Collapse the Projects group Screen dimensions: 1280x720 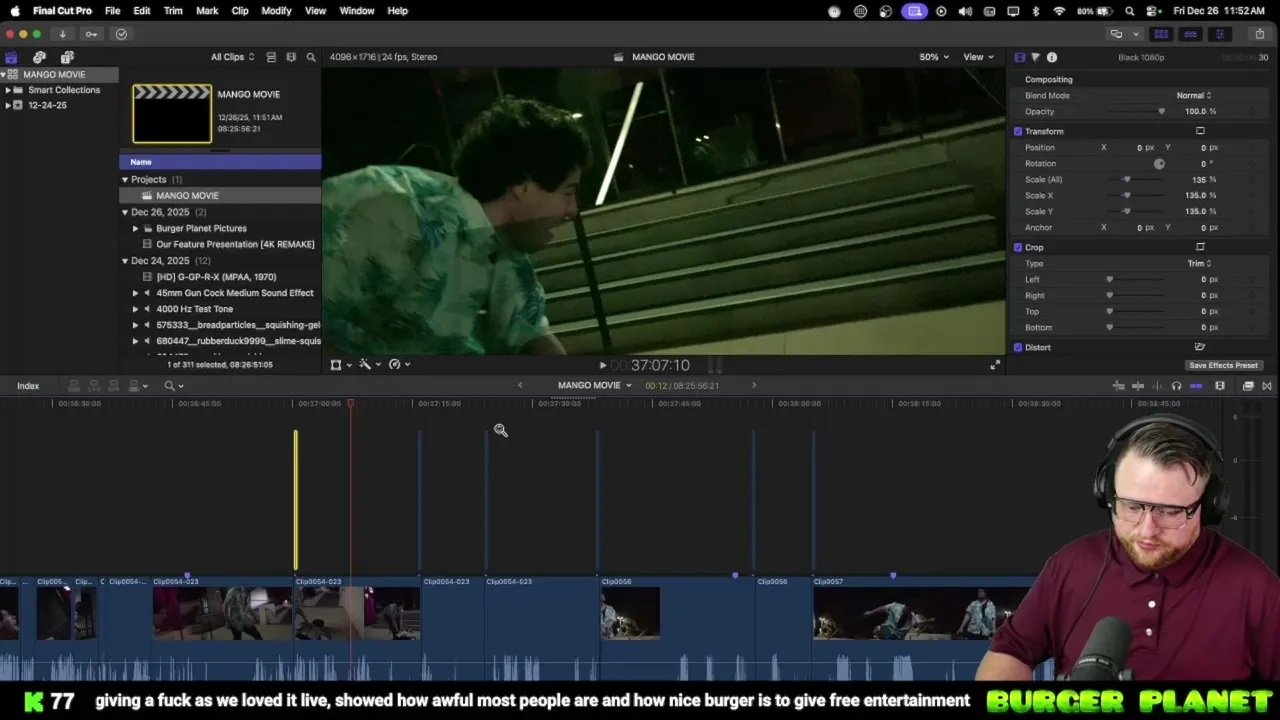tap(125, 180)
